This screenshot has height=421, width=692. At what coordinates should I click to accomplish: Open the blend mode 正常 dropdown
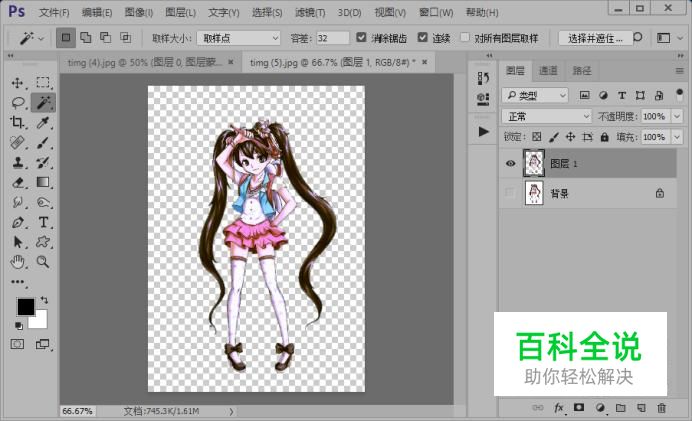[x=547, y=117]
